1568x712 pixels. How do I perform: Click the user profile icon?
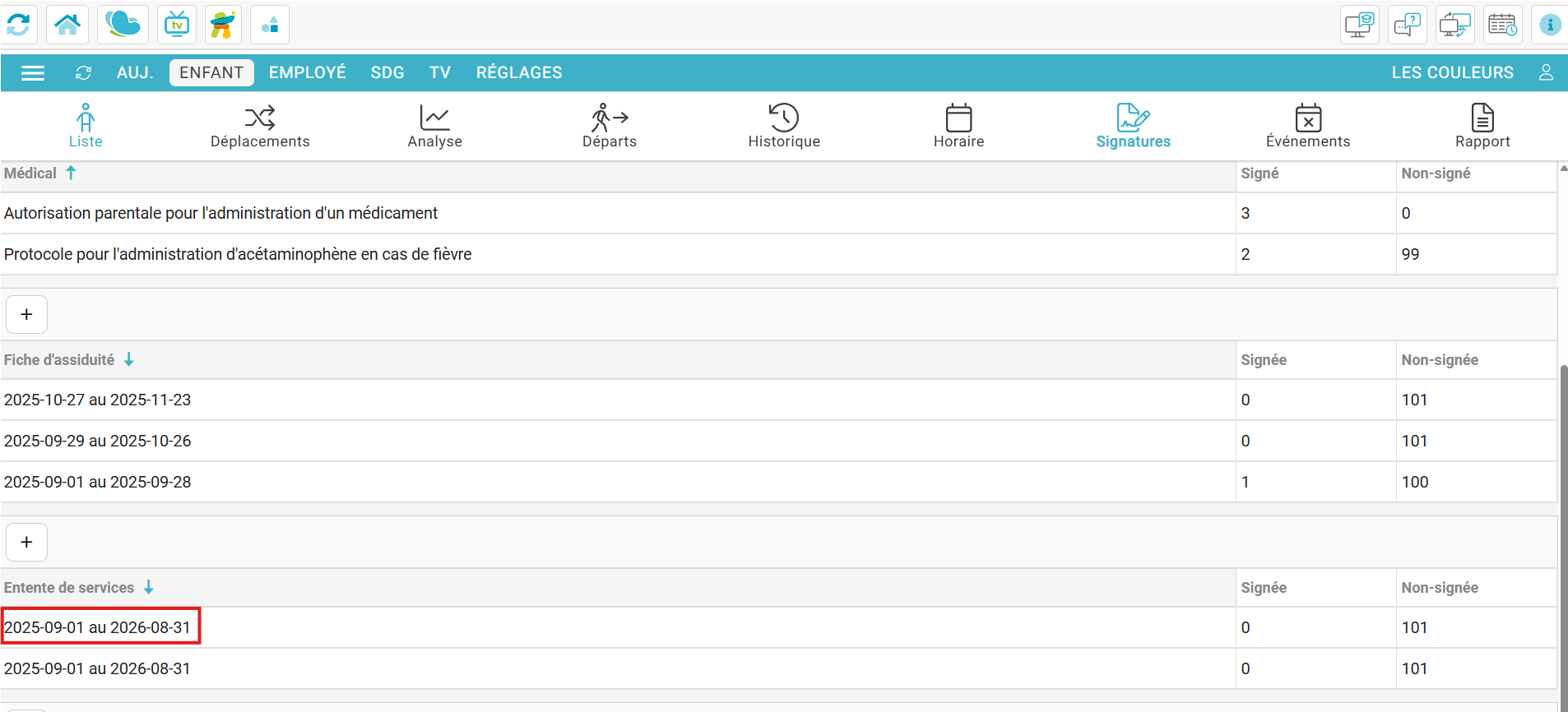[1546, 73]
